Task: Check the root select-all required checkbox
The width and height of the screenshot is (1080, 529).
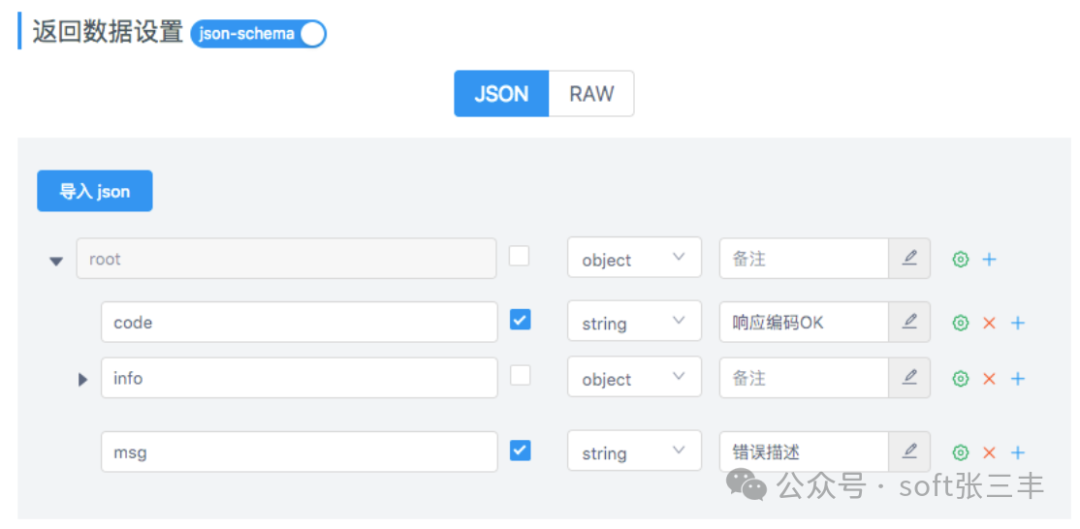Action: coord(519,256)
